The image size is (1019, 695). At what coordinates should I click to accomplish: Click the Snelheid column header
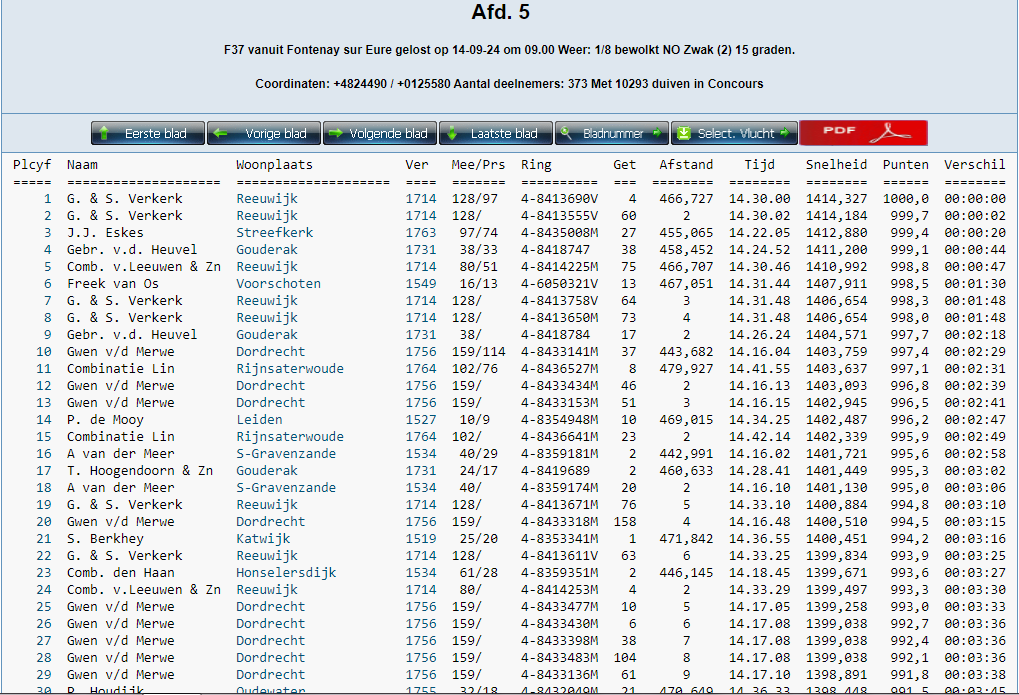836,165
